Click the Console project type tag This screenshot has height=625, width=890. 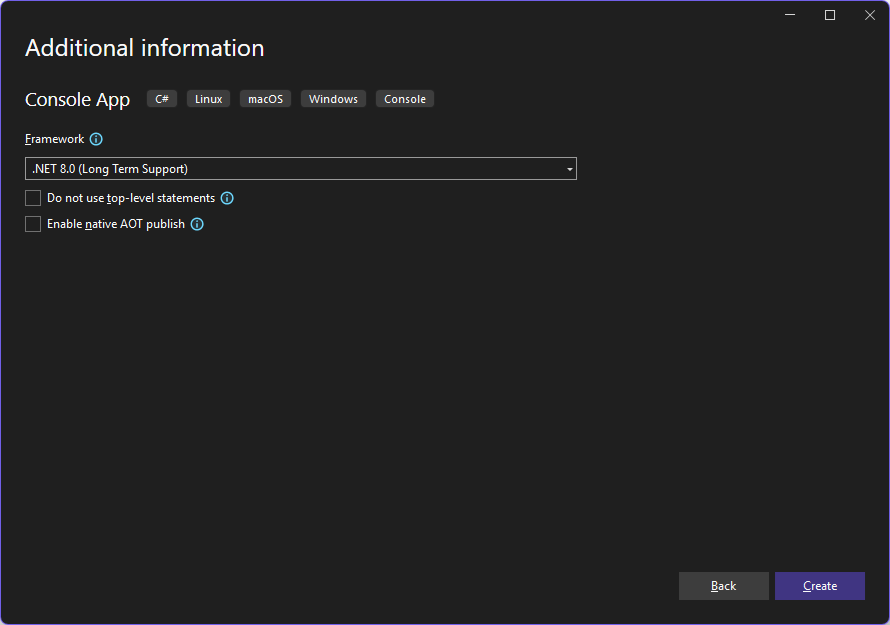tap(404, 98)
